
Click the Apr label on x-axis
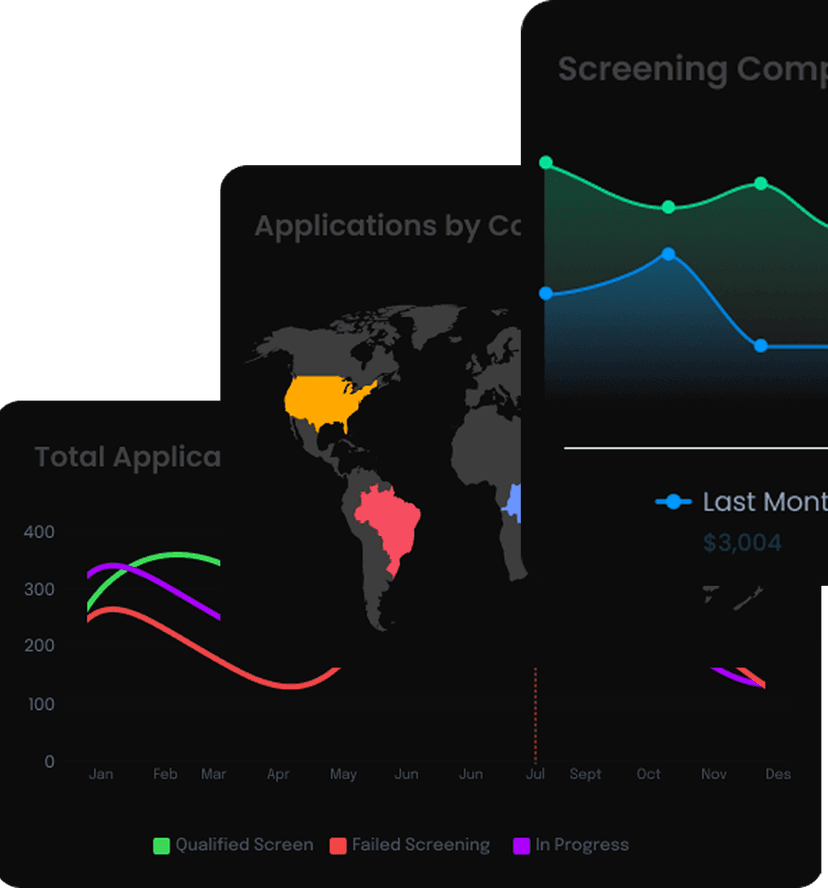pos(278,774)
